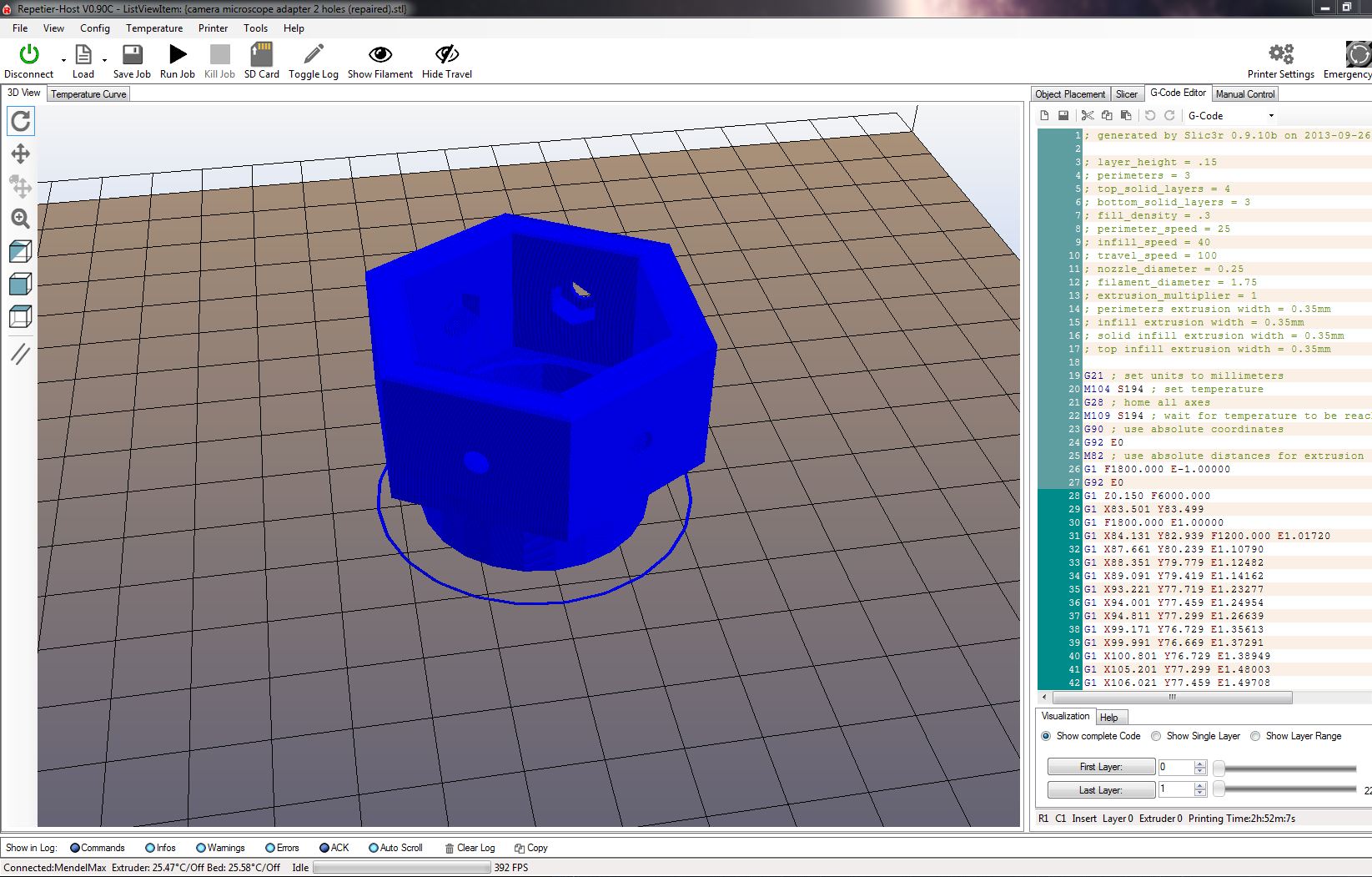Hit the Emergency stop icon
The height and width of the screenshot is (877, 1372).
tap(1359, 54)
